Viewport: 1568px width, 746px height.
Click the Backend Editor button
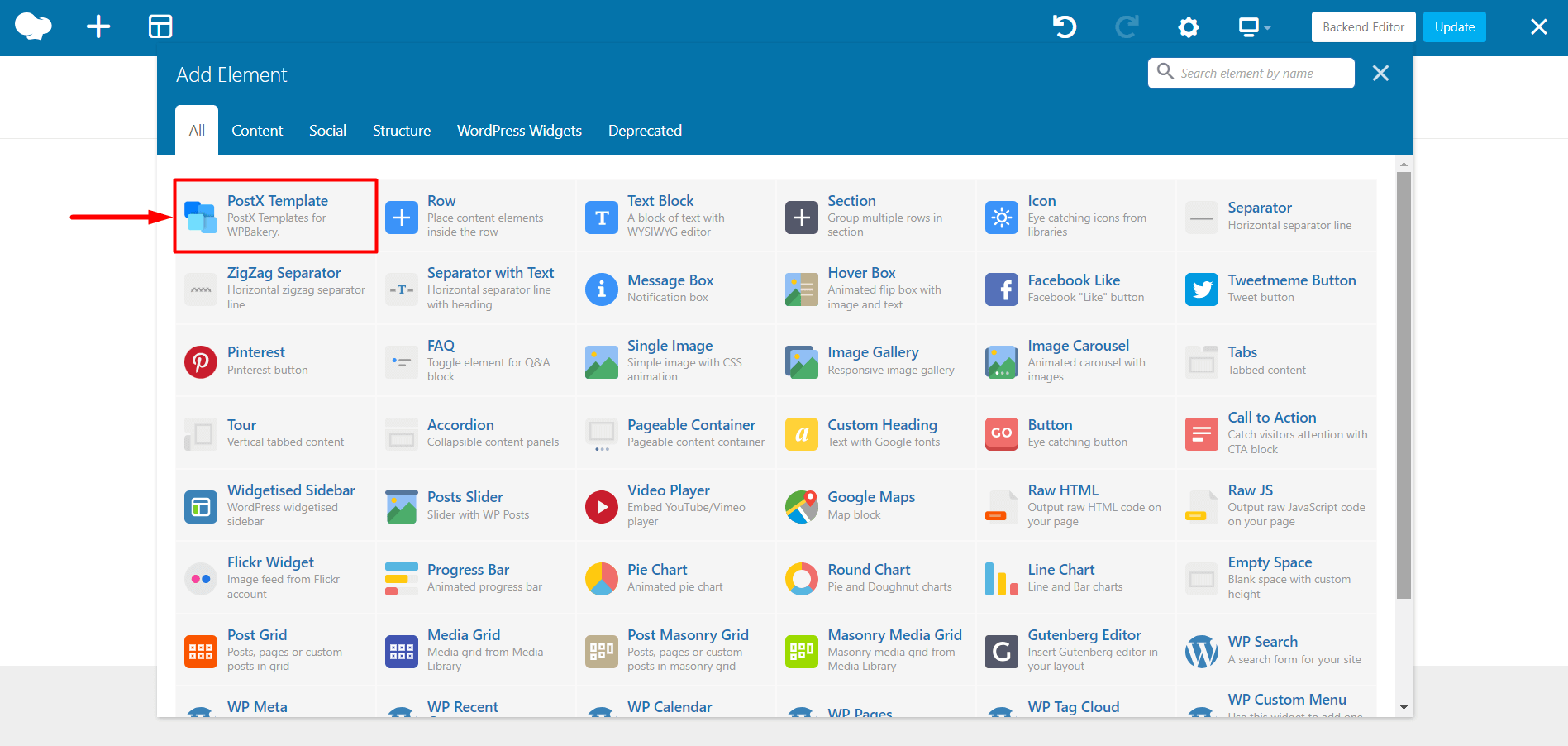click(x=1363, y=27)
